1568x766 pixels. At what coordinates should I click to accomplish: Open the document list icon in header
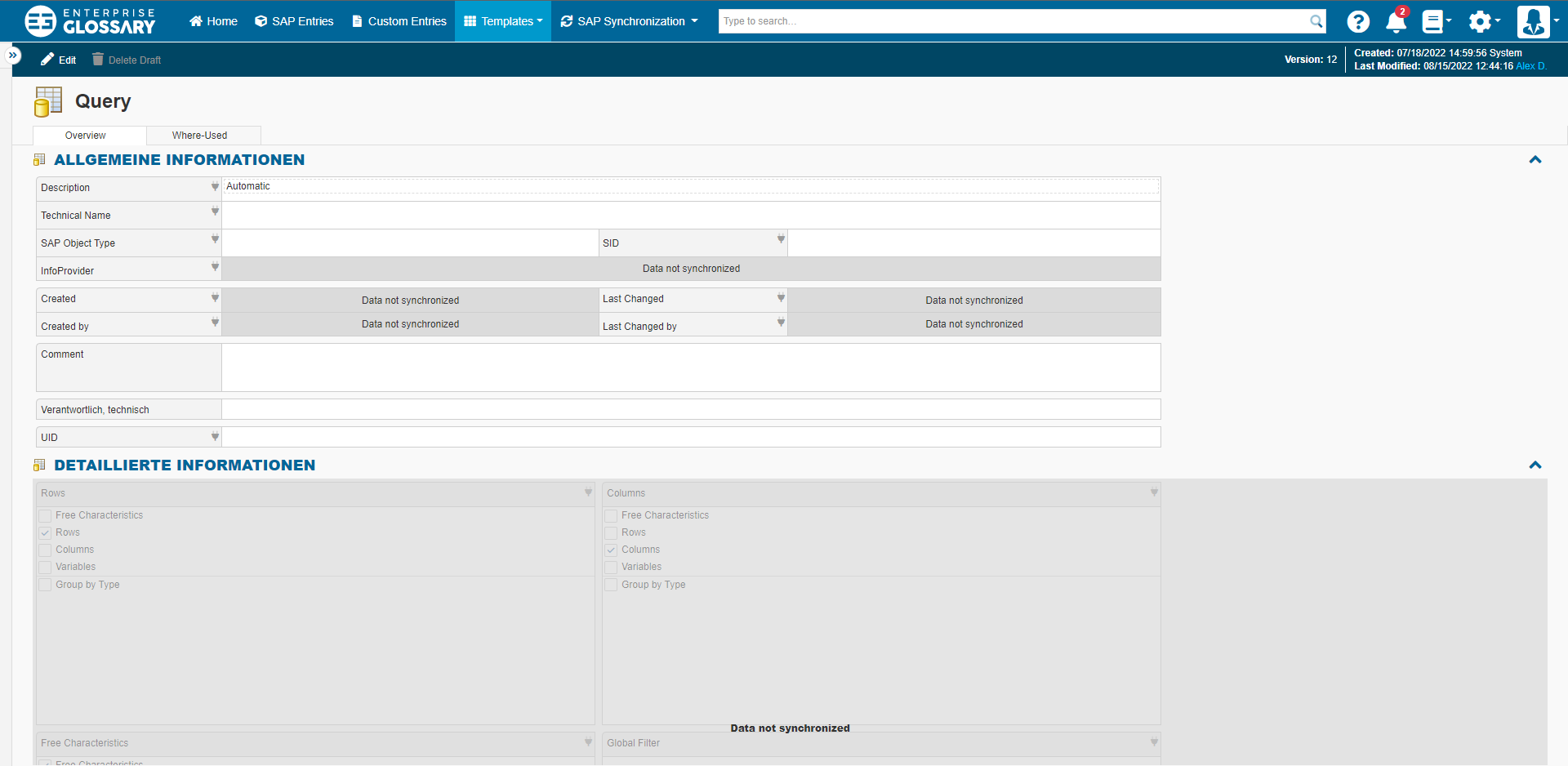click(1433, 21)
